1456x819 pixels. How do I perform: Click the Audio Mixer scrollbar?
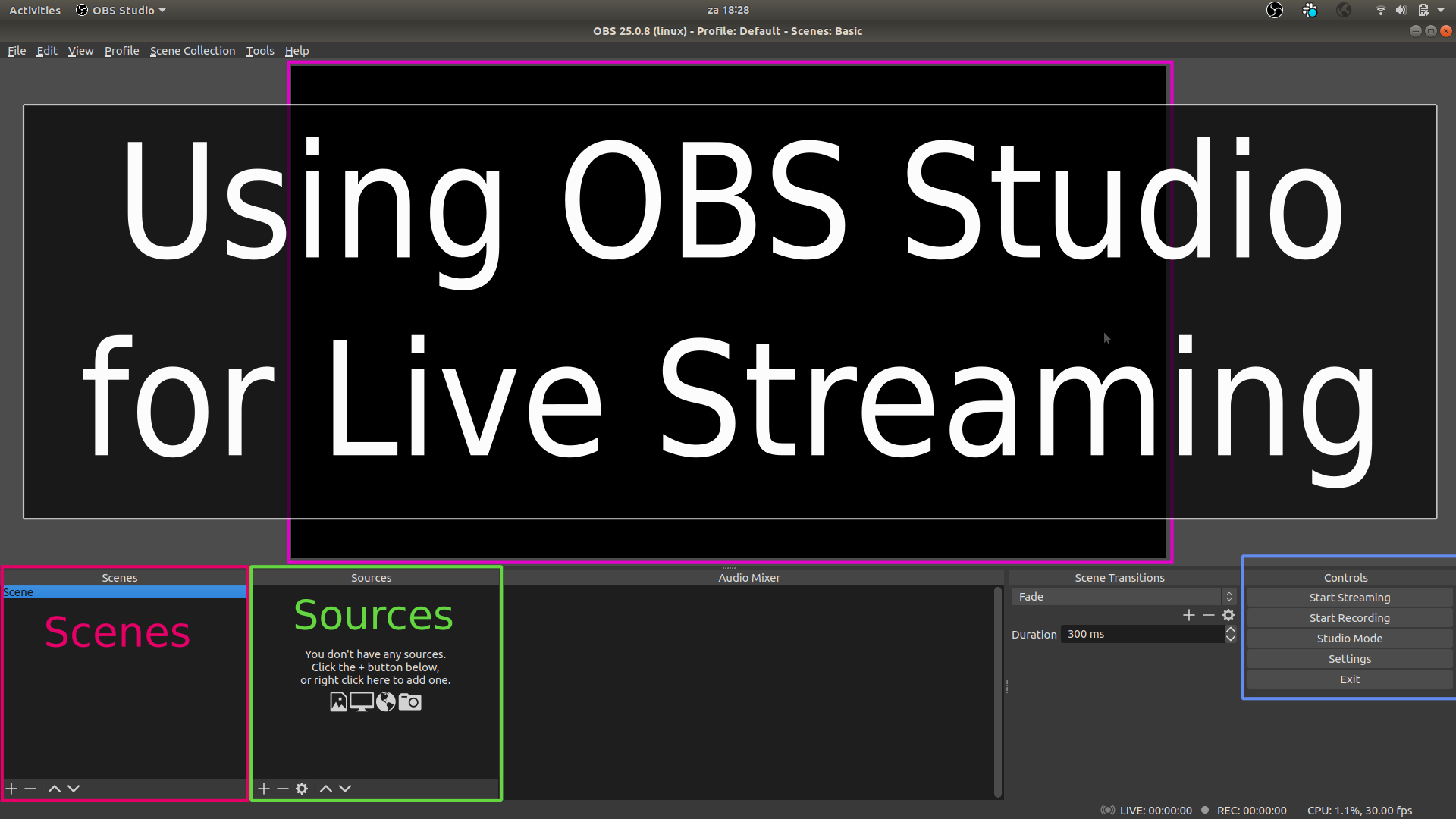click(x=998, y=692)
